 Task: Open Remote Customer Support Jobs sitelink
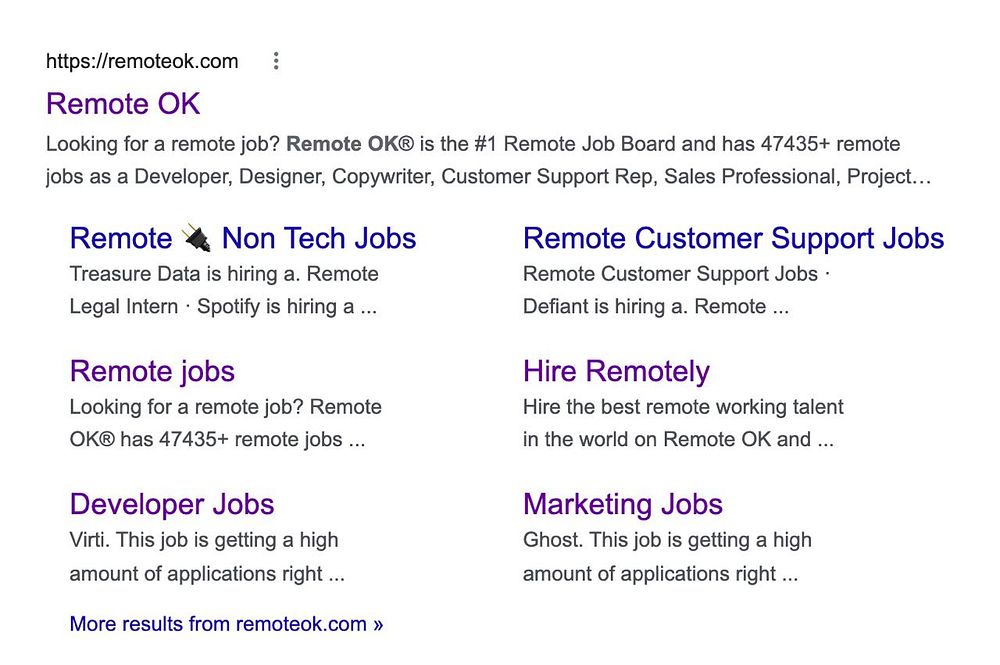733,238
